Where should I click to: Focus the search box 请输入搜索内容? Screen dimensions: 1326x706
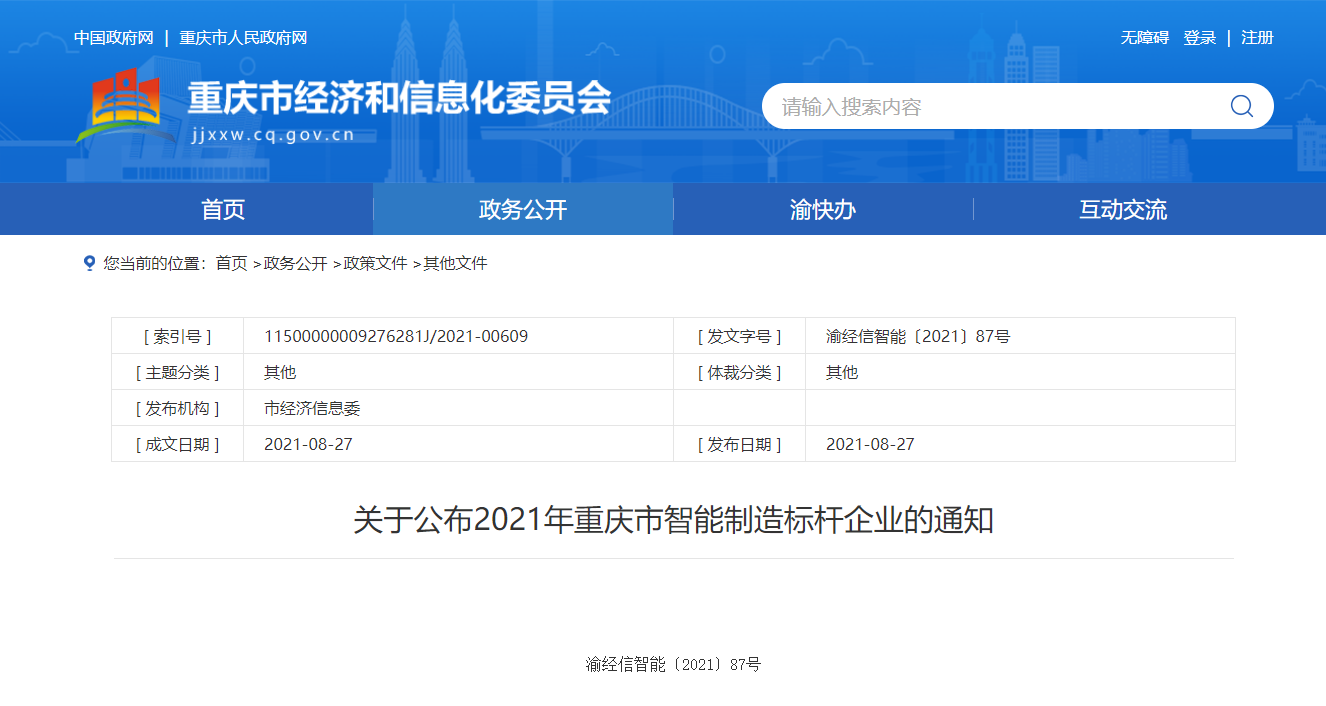(990, 106)
